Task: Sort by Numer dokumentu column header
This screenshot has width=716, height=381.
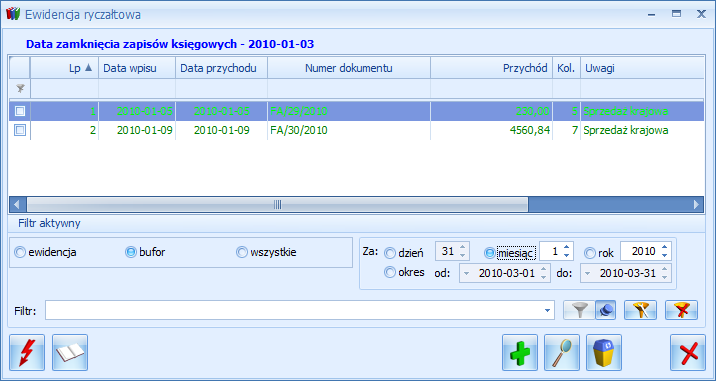Action: [349, 68]
